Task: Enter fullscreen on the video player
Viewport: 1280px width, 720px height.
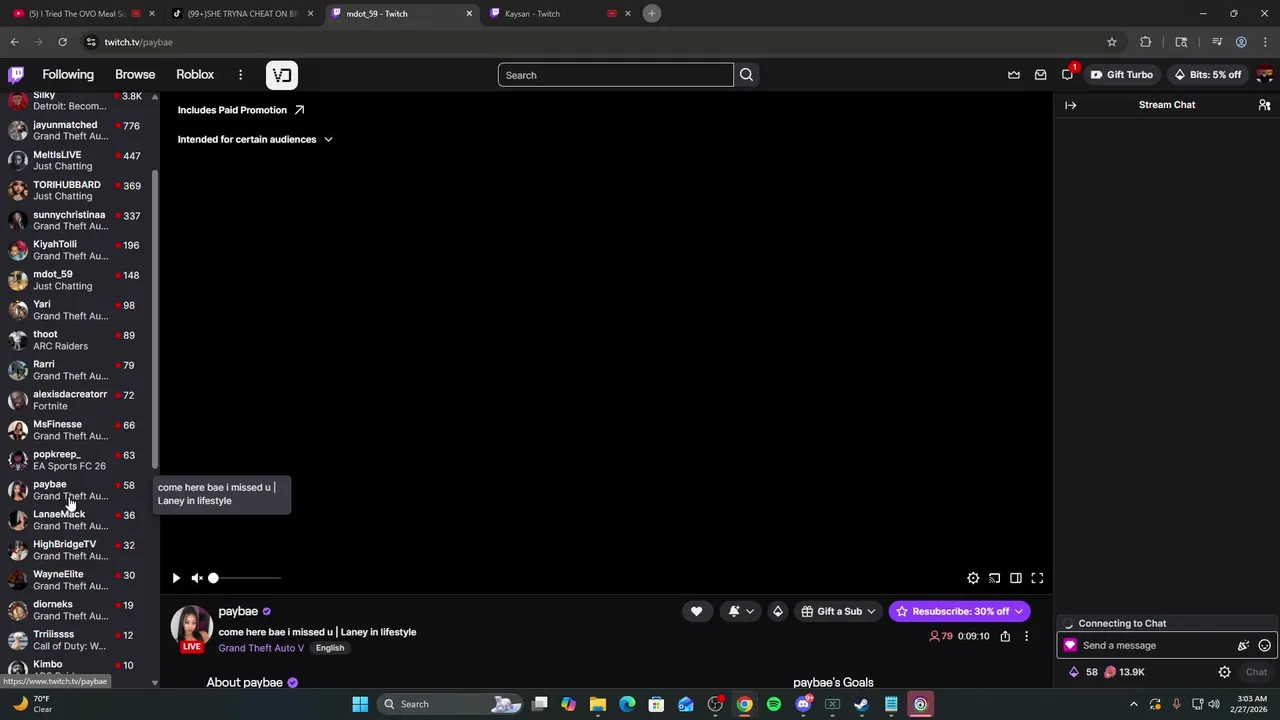Action: (1037, 578)
